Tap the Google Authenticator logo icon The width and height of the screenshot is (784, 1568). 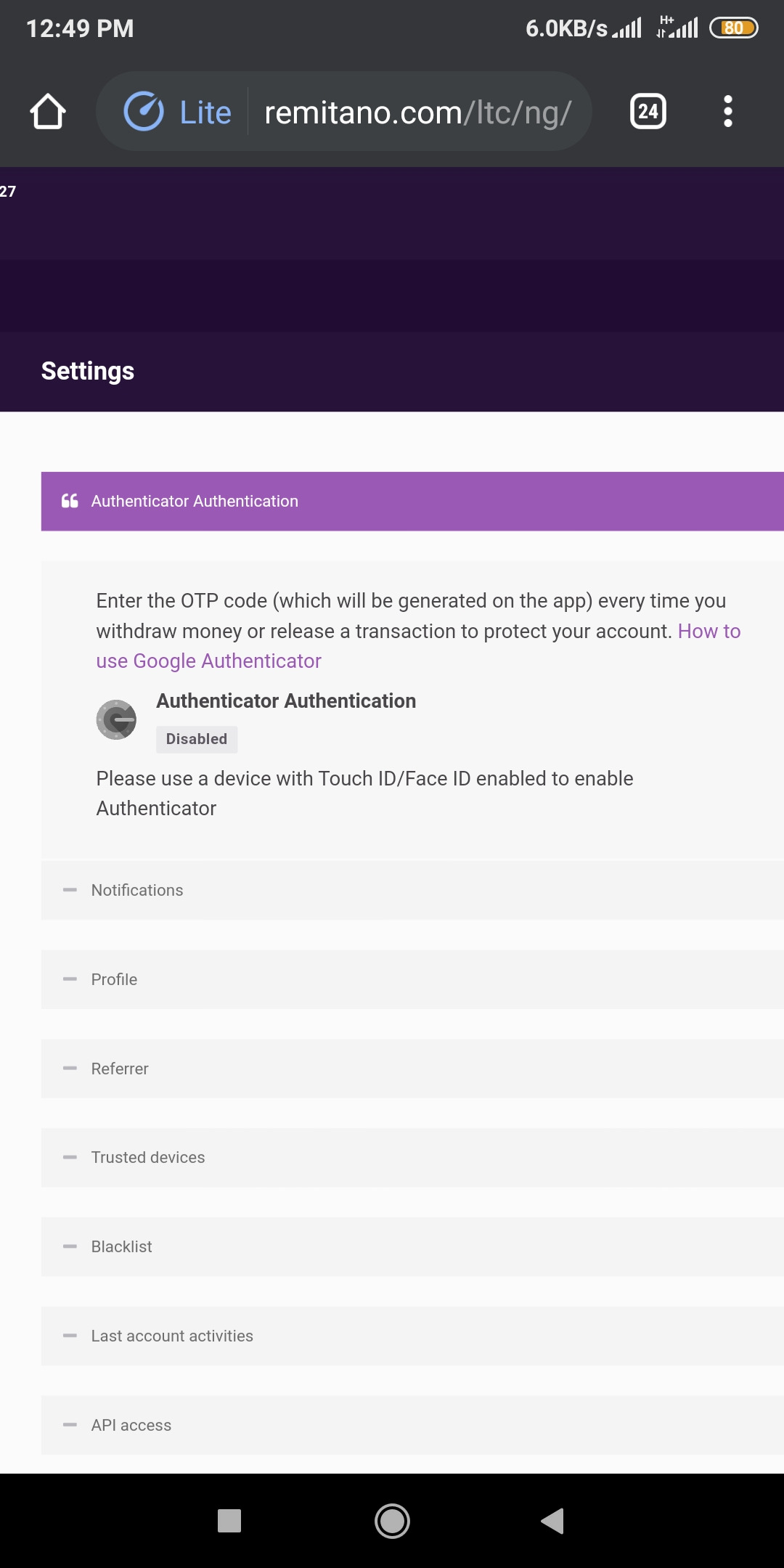[x=116, y=719]
